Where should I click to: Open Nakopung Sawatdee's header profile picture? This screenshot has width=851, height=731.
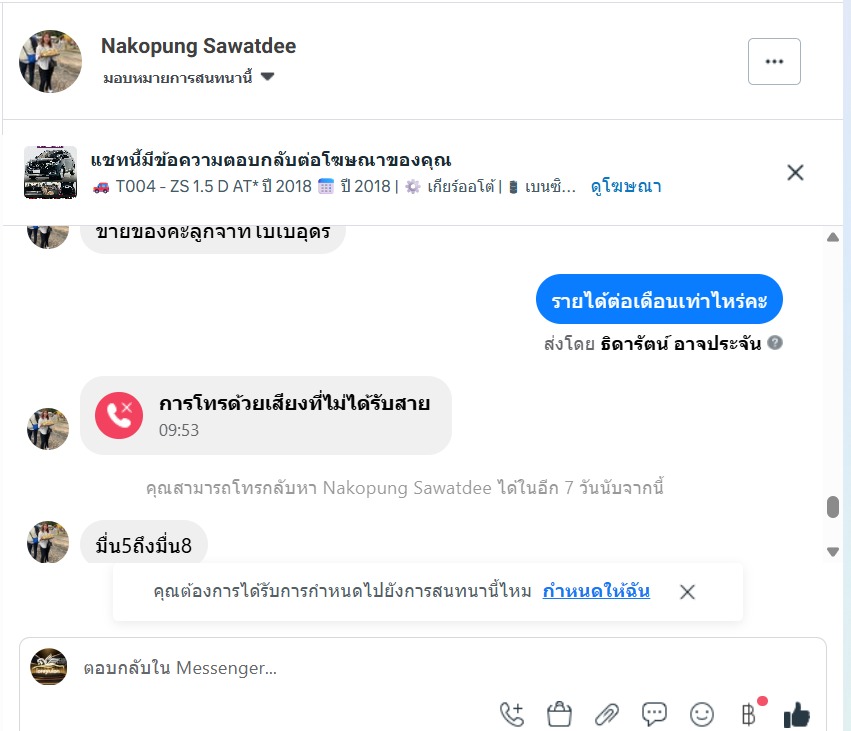click(50, 61)
